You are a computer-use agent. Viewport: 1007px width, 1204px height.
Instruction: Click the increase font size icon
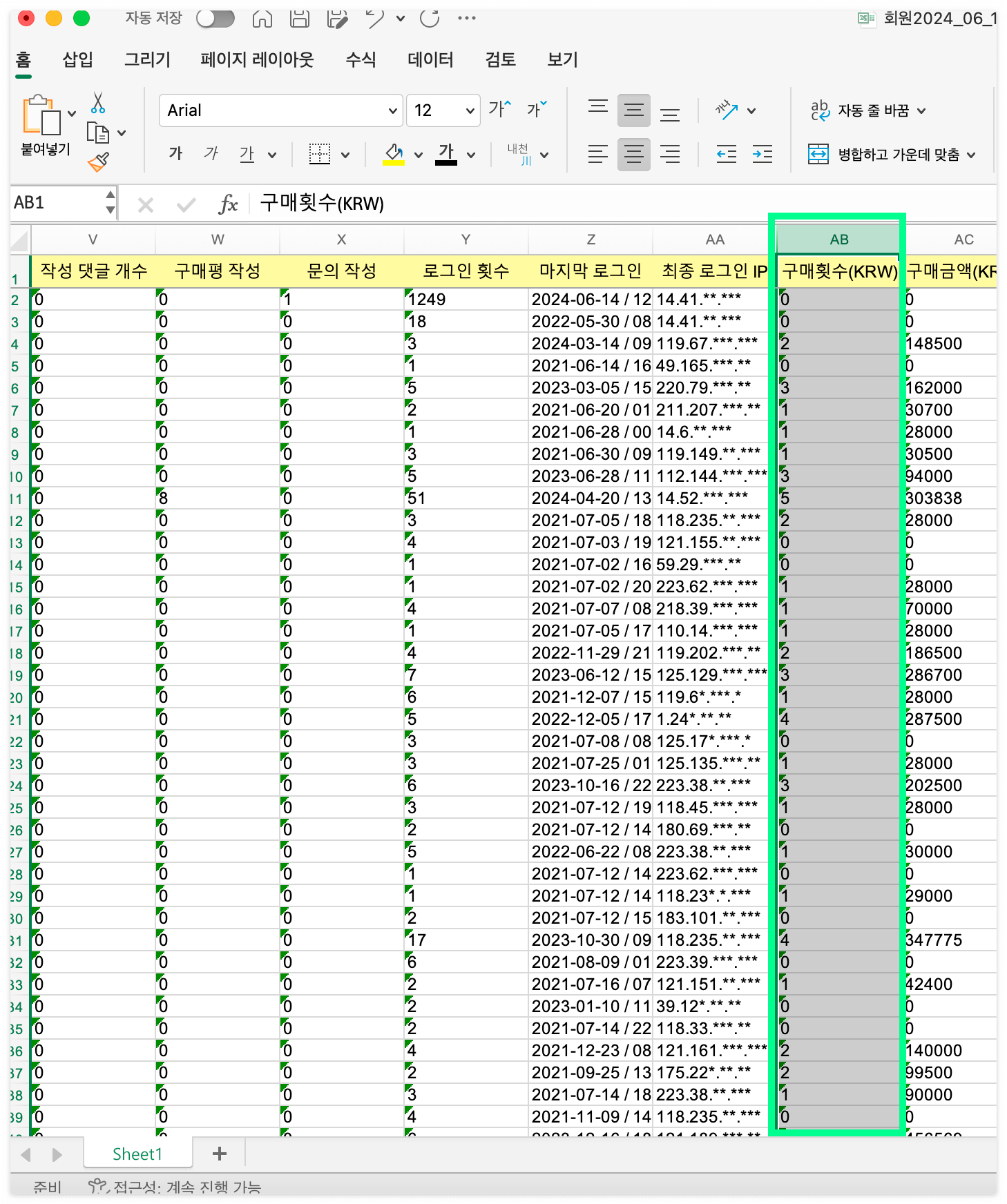pyautogui.click(x=500, y=109)
